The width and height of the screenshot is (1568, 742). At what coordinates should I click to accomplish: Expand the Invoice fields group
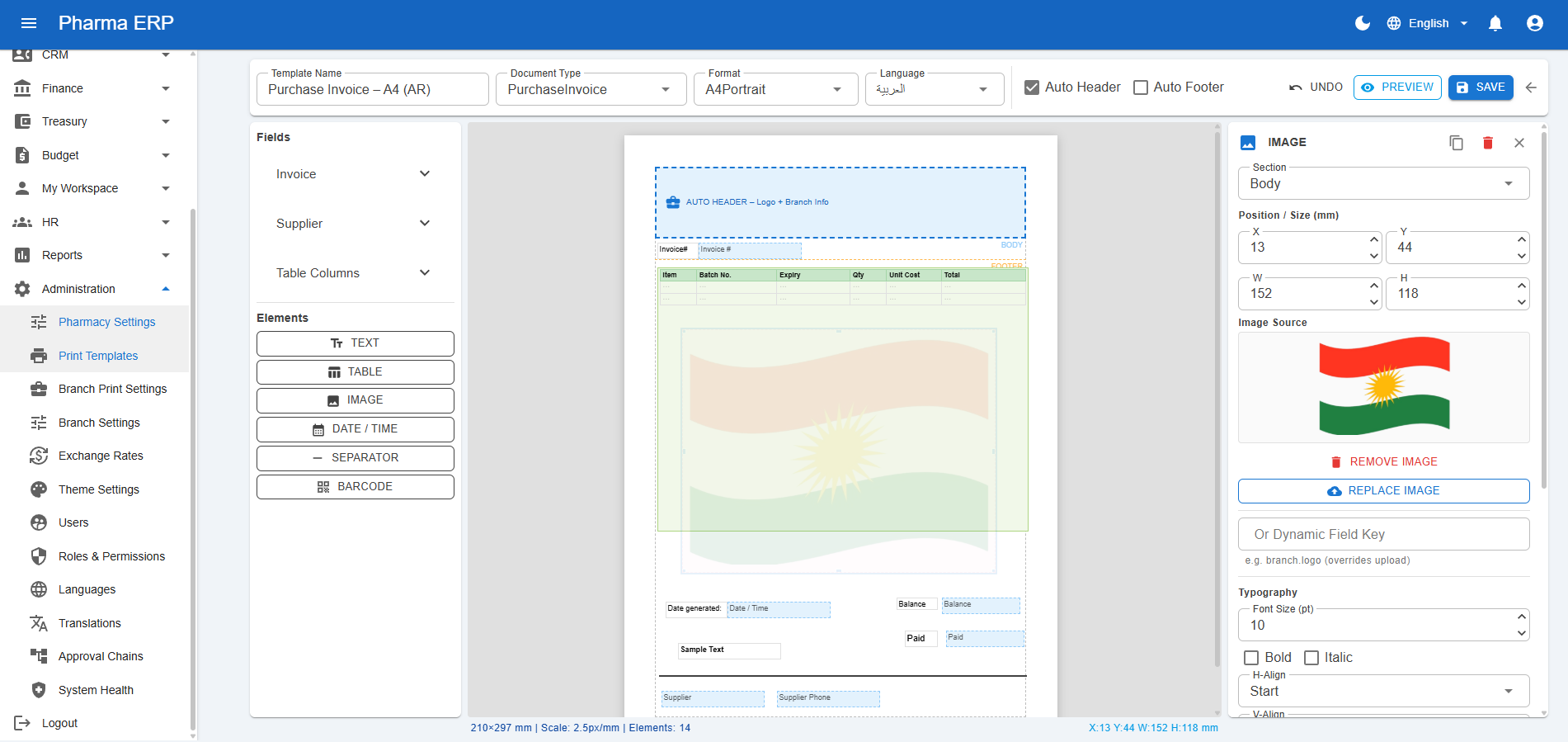(x=355, y=174)
